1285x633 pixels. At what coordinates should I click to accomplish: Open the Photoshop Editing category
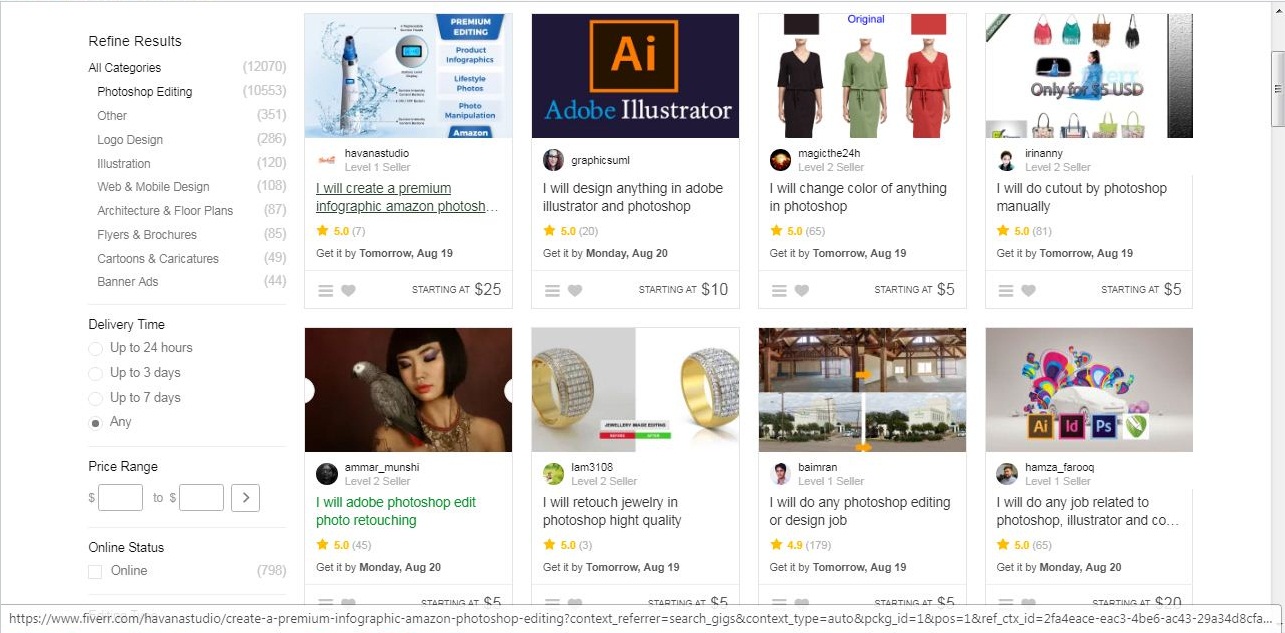point(144,92)
